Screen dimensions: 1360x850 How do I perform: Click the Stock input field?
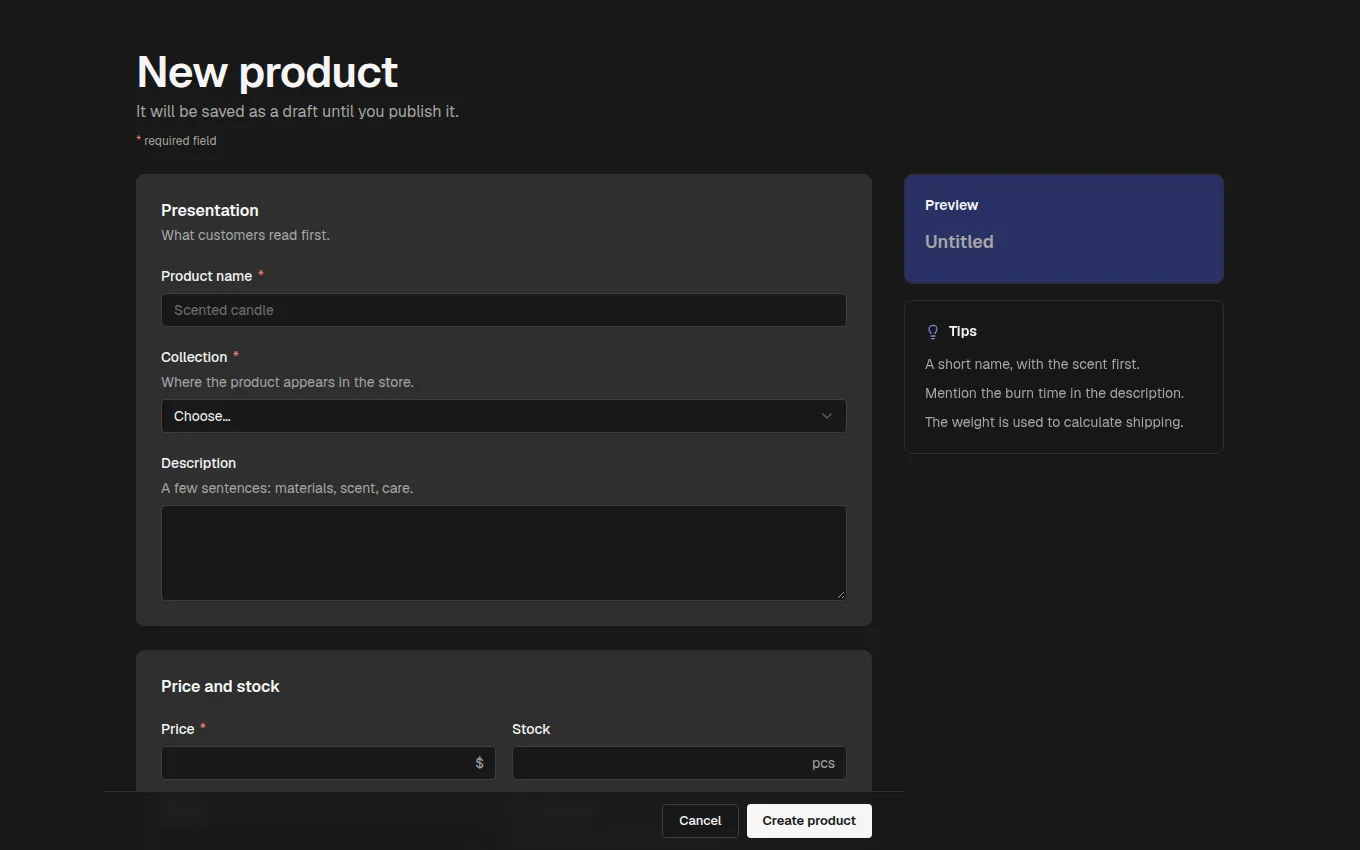pyautogui.click(x=679, y=763)
